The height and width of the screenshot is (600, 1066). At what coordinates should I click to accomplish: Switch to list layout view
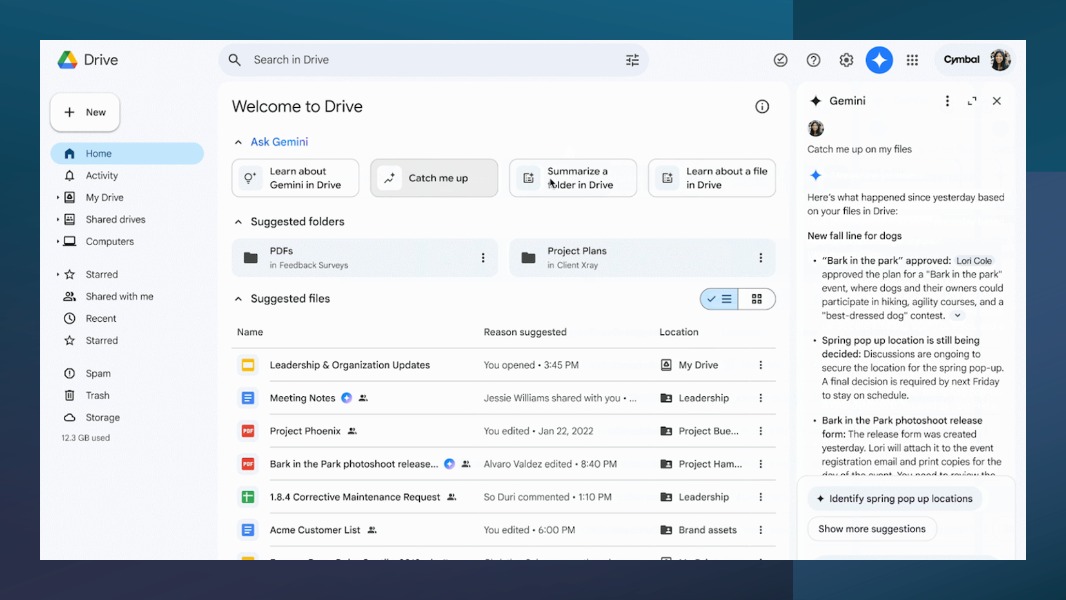pos(719,299)
